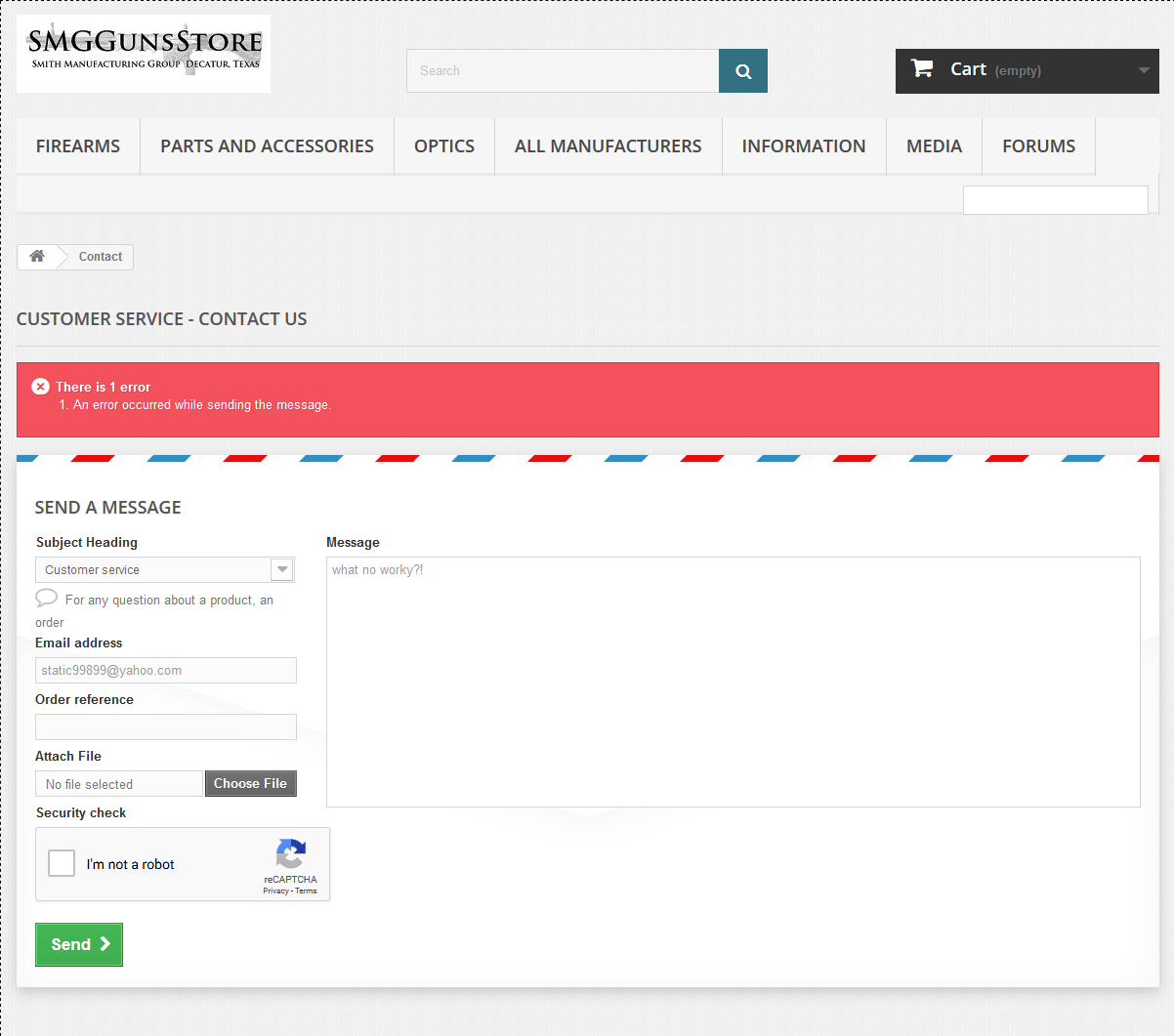Open the Forums menu
This screenshot has height=1036, width=1174.
coord(1038,146)
